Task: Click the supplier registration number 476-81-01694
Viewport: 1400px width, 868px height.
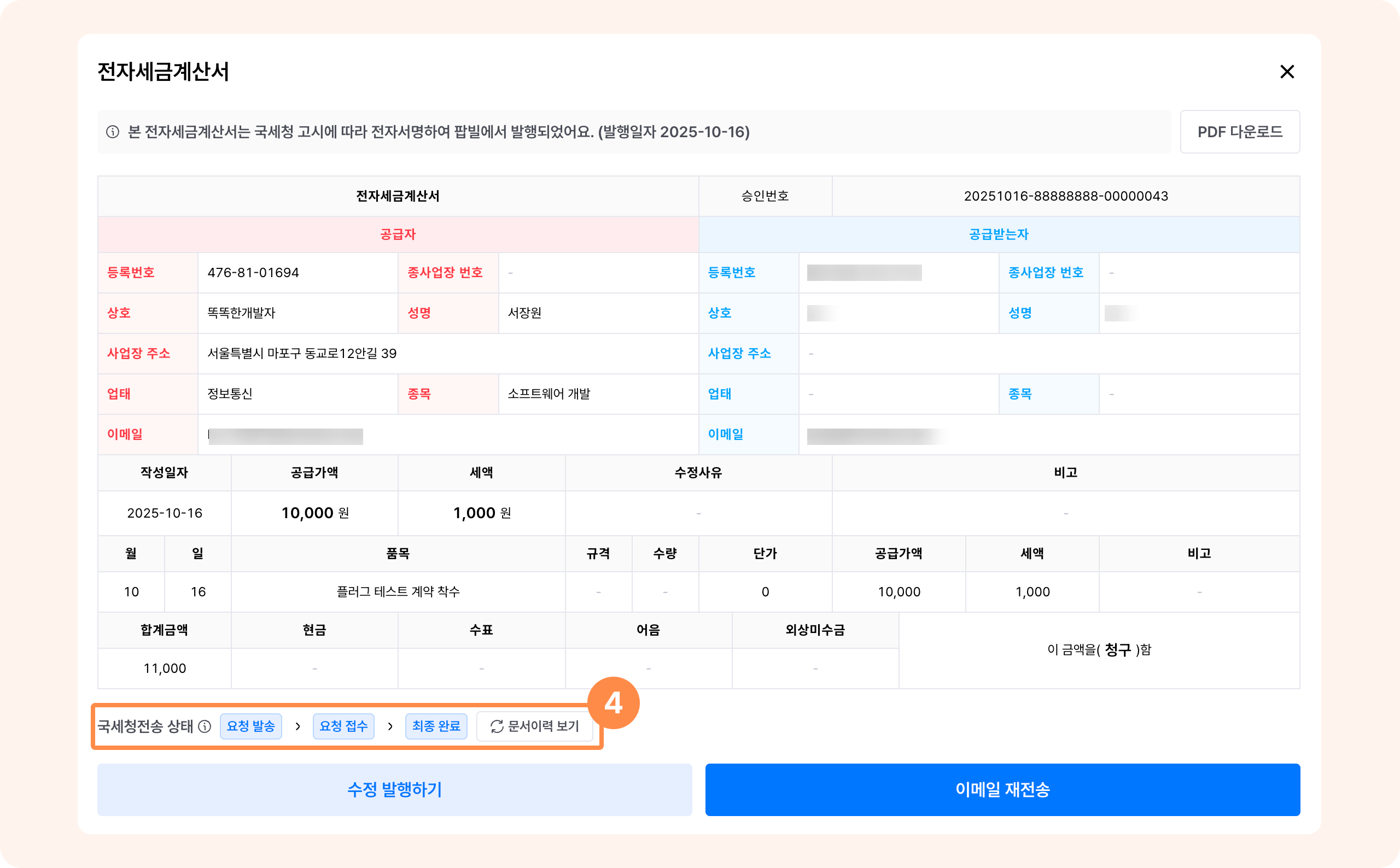Action: 253,273
